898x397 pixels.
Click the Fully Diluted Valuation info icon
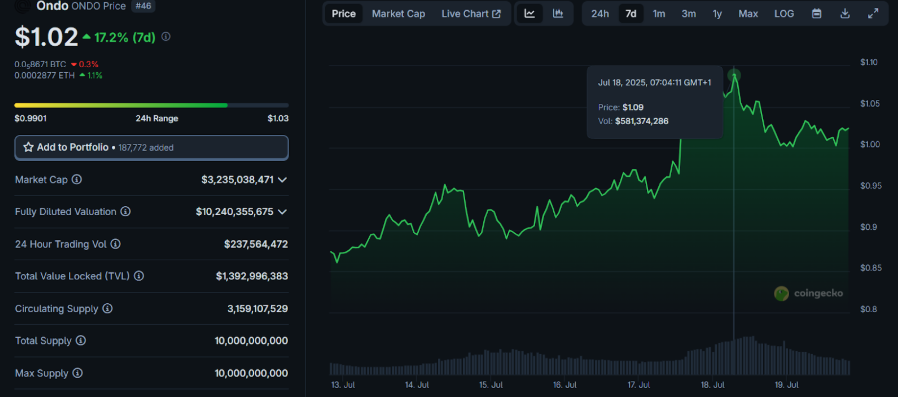click(x=125, y=211)
